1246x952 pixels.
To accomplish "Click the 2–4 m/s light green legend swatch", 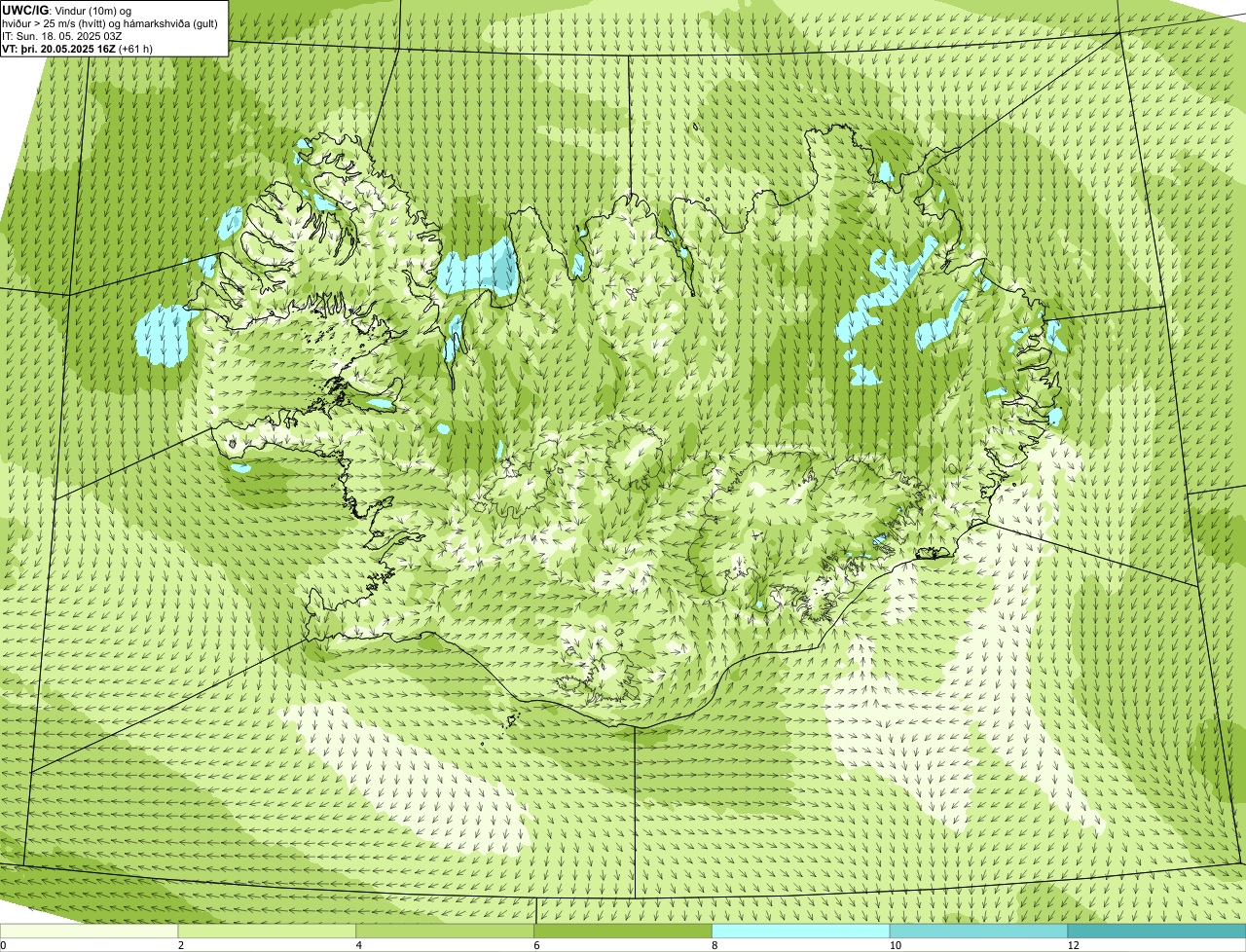I will pos(268,931).
